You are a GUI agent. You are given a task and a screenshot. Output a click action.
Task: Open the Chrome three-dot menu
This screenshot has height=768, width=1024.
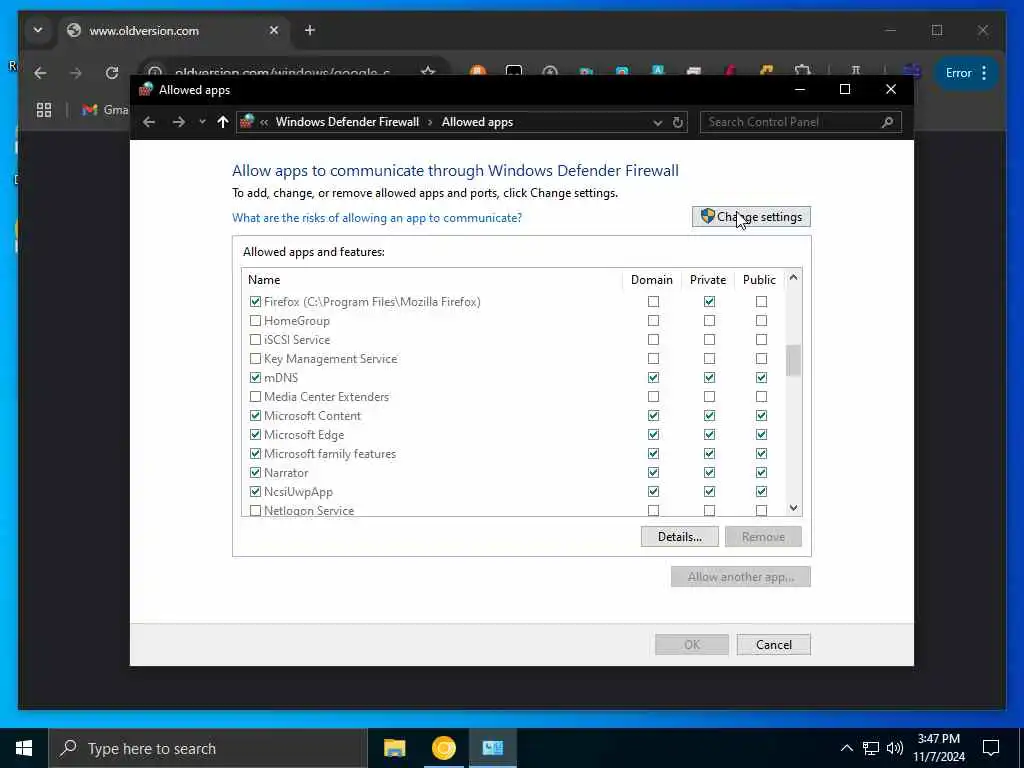click(x=984, y=73)
